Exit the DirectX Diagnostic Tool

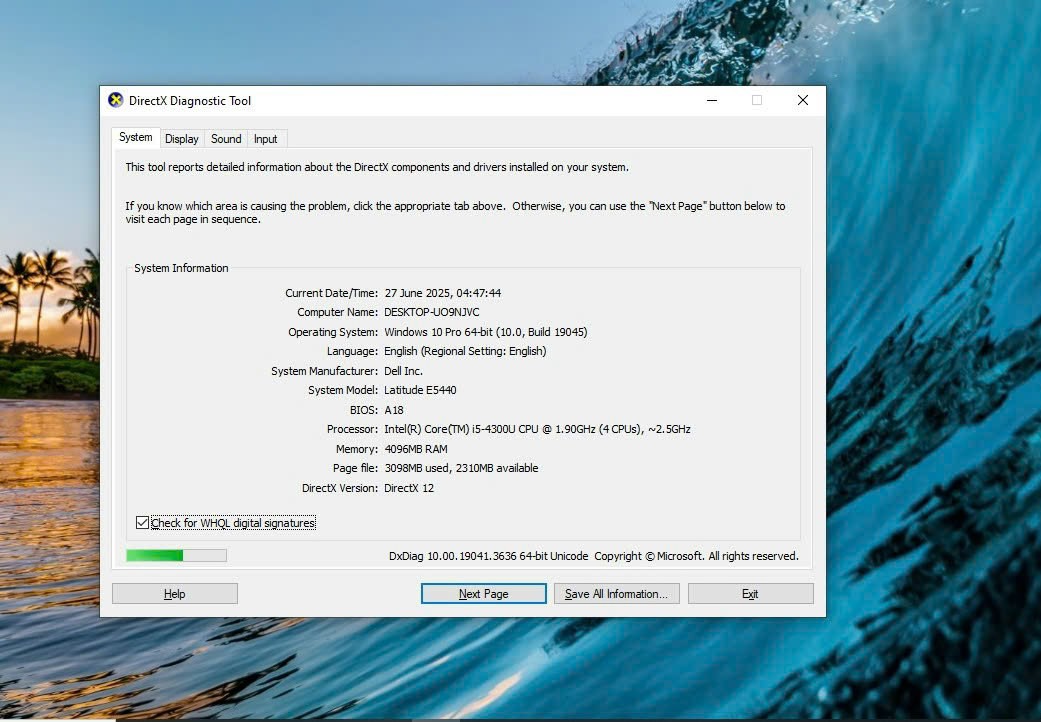pyautogui.click(x=750, y=594)
